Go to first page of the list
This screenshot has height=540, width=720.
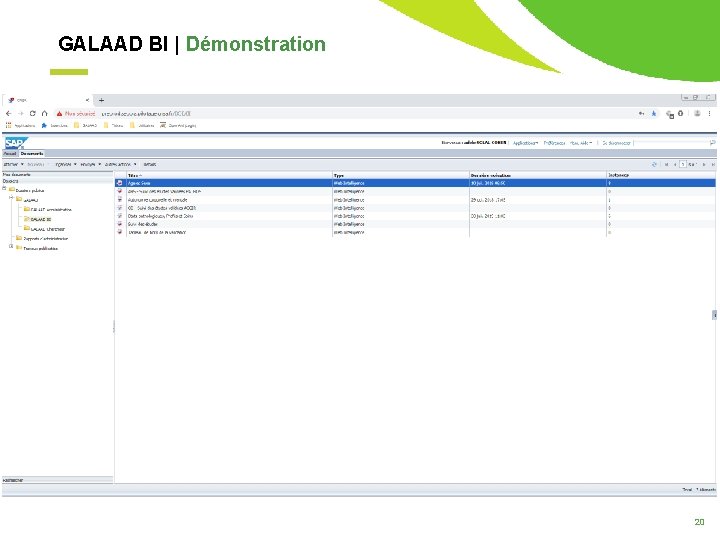coord(666,164)
